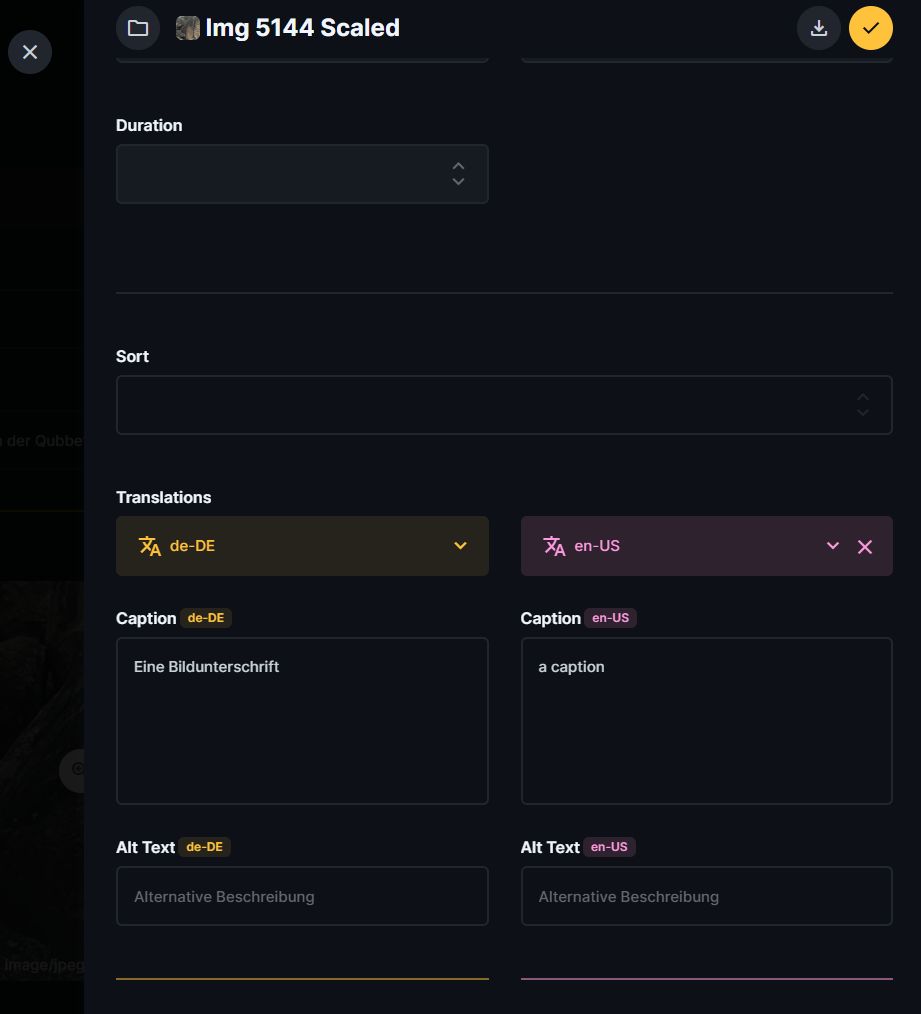Click the de-DE Alt Text field
Image resolution: width=921 pixels, height=1014 pixels.
[302, 896]
